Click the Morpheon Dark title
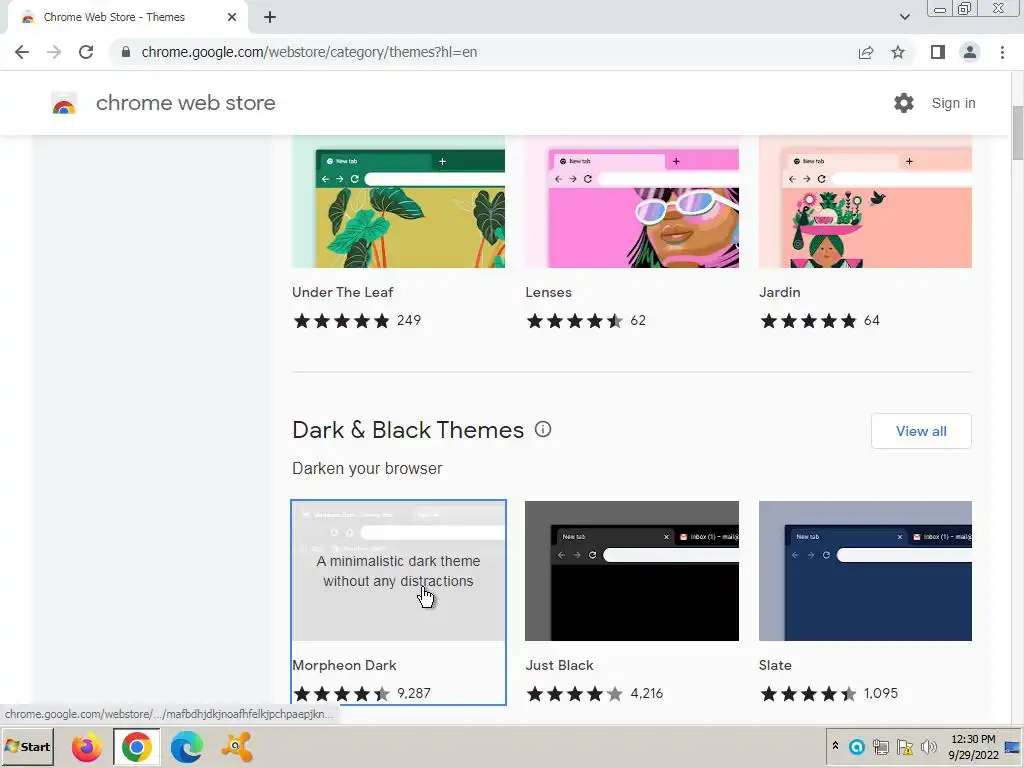The height and width of the screenshot is (768, 1024). [344, 665]
